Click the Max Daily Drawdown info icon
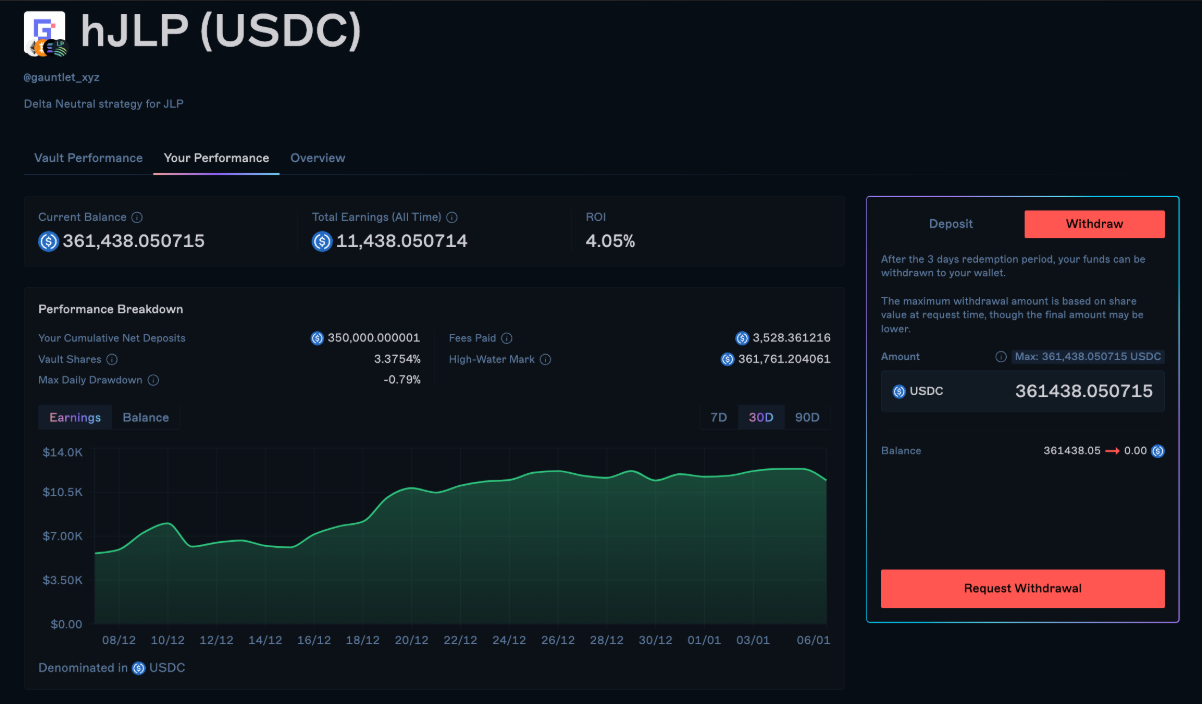This screenshot has width=1202, height=704. pos(153,380)
